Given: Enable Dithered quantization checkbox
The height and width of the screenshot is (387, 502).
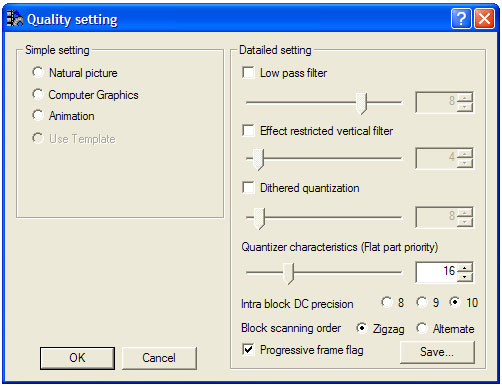Looking at the screenshot, I should pyautogui.click(x=248, y=187).
